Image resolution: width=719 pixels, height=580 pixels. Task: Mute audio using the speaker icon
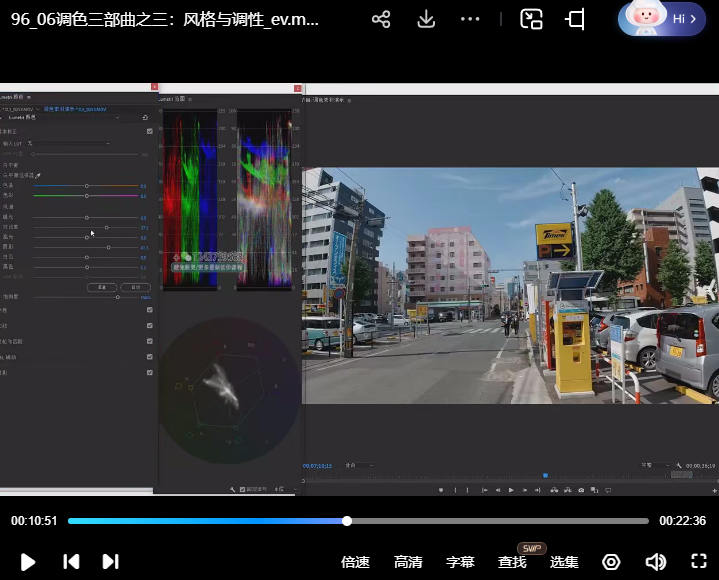click(656, 562)
